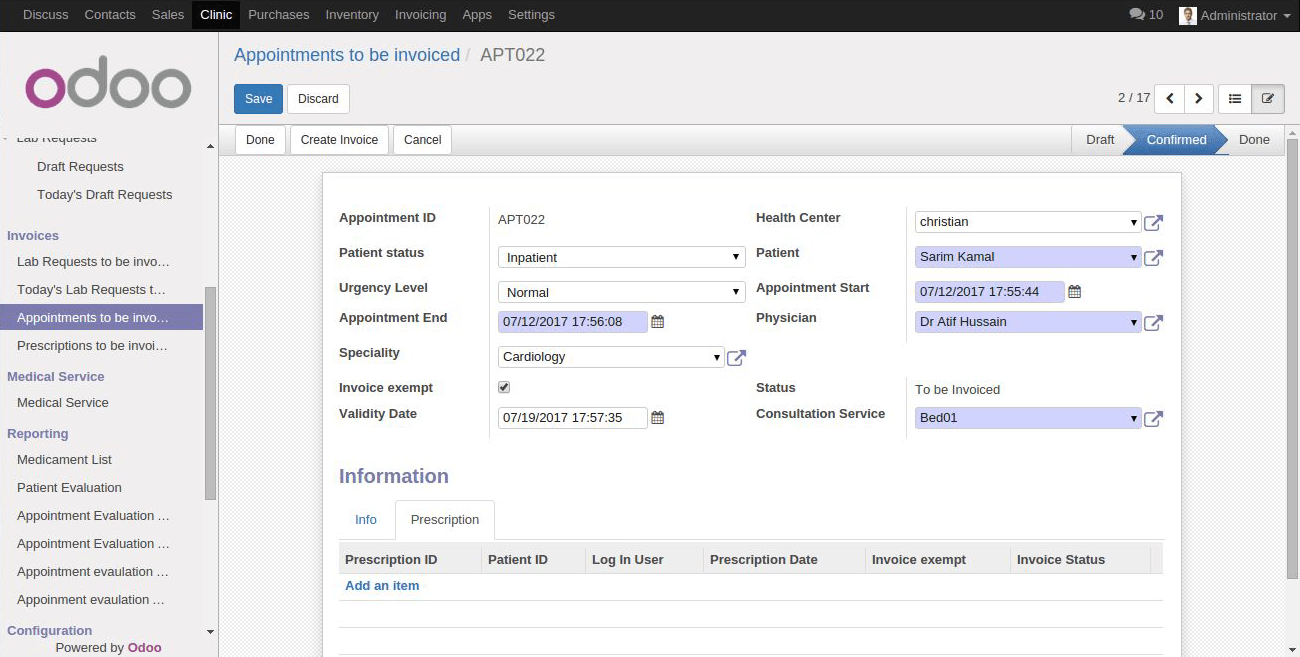Switch to the Prescription tab
Image resolution: width=1300 pixels, height=657 pixels.
[x=445, y=520]
